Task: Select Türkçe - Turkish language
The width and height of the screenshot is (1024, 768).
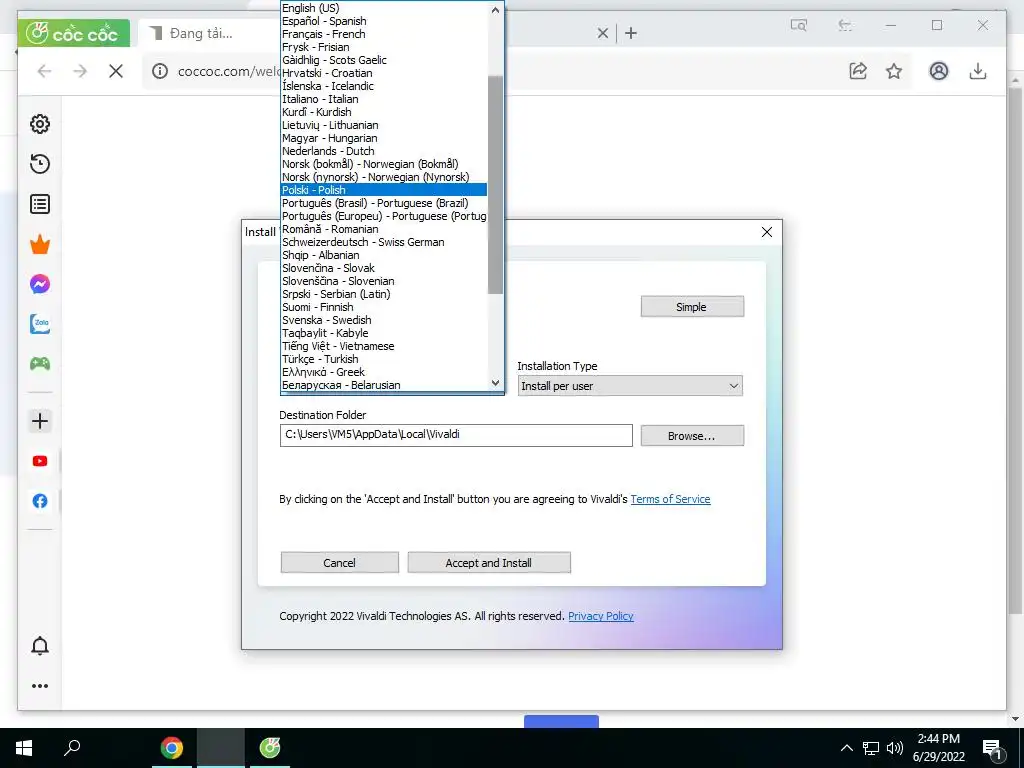Action: [383, 359]
